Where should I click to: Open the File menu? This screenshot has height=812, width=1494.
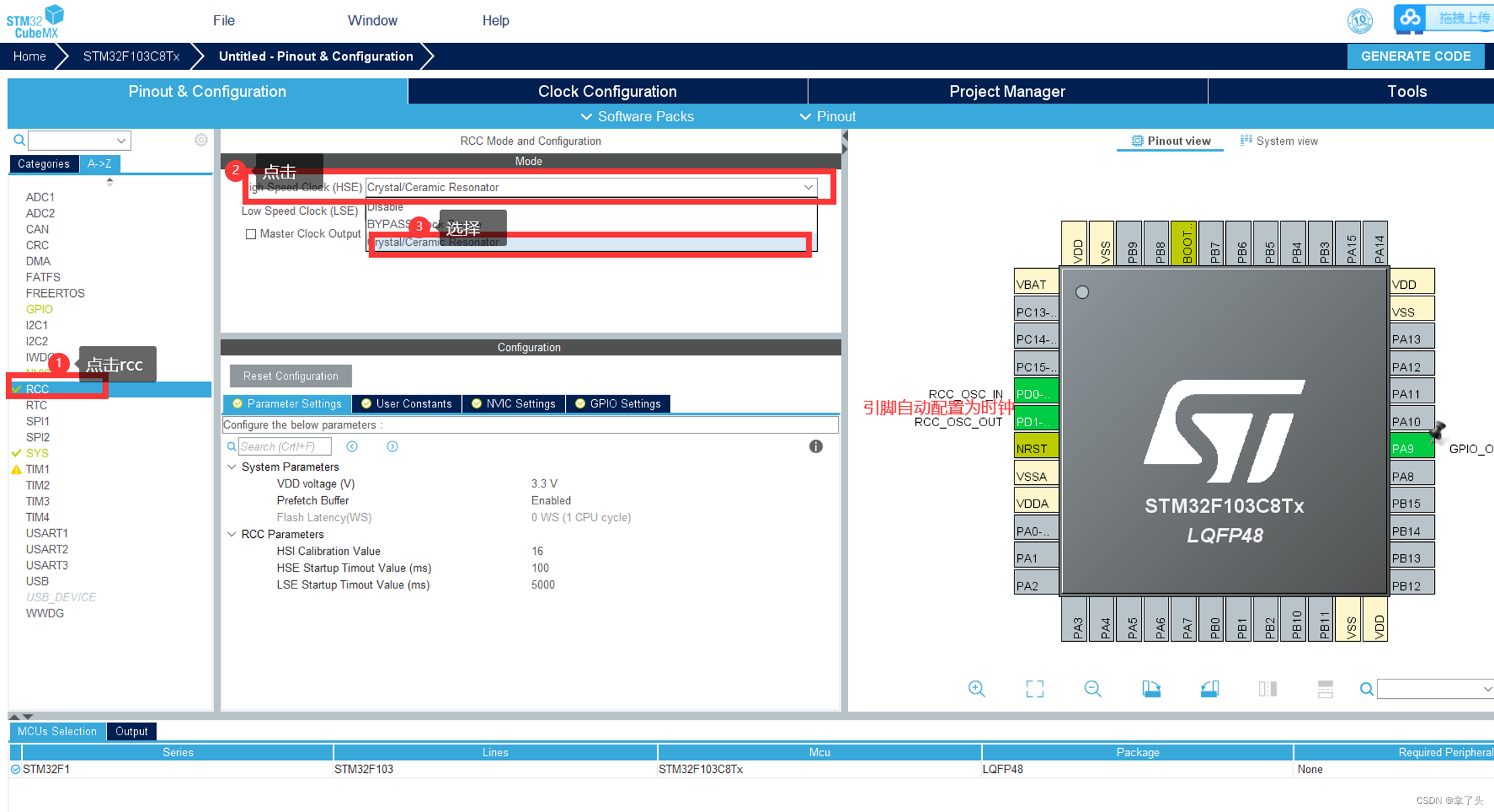[224, 20]
